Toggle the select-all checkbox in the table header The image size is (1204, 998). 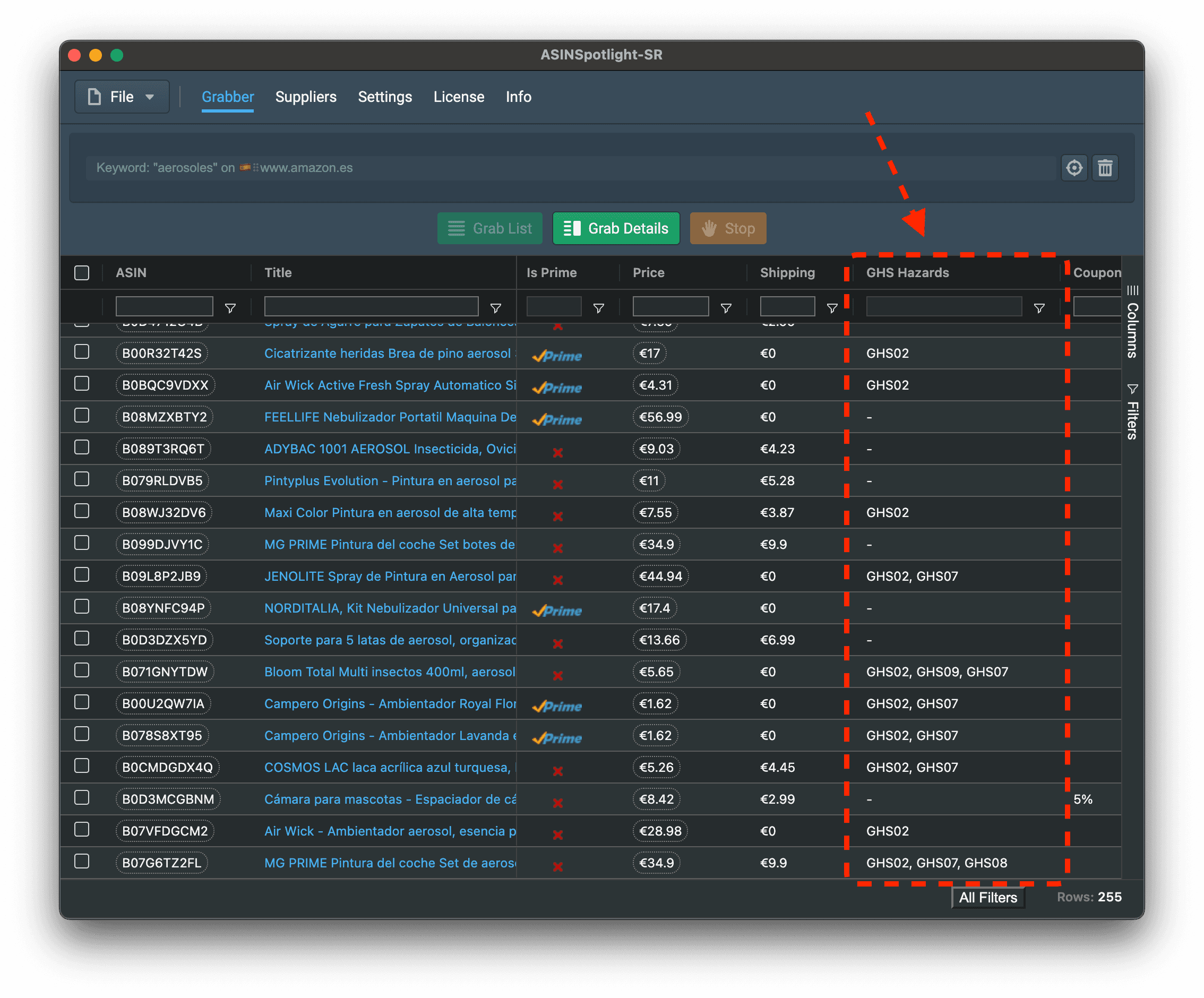tap(81, 273)
